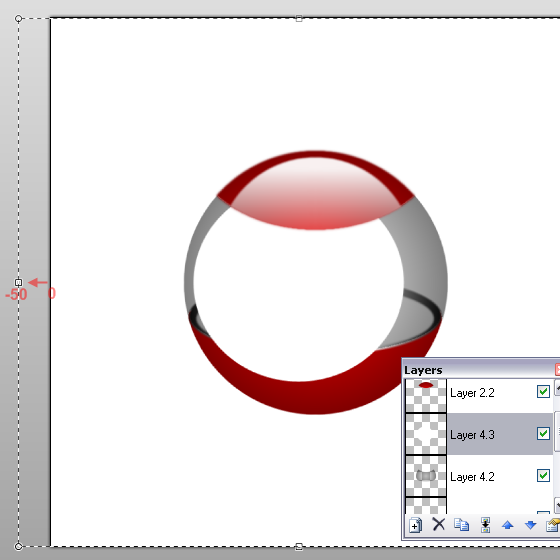
Task: Click the Merge Layer Down icon
Action: 485,525
